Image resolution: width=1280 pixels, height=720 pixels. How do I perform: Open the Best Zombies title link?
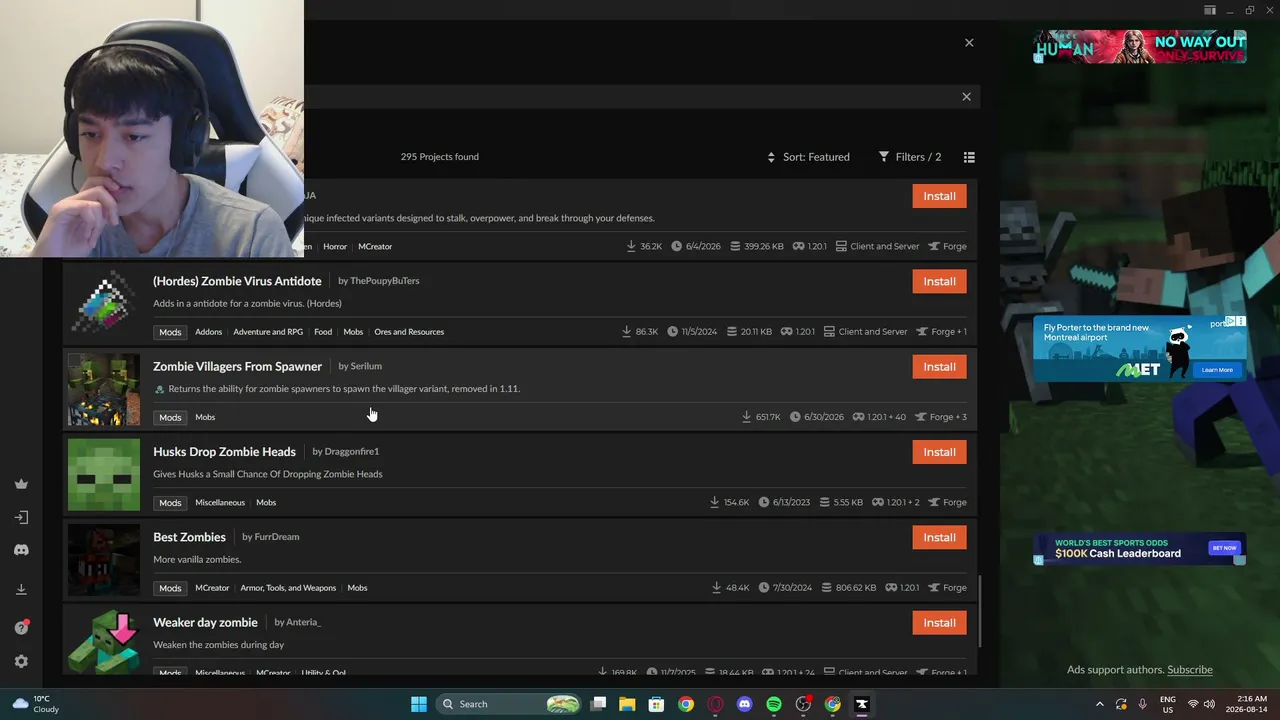coord(189,537)
